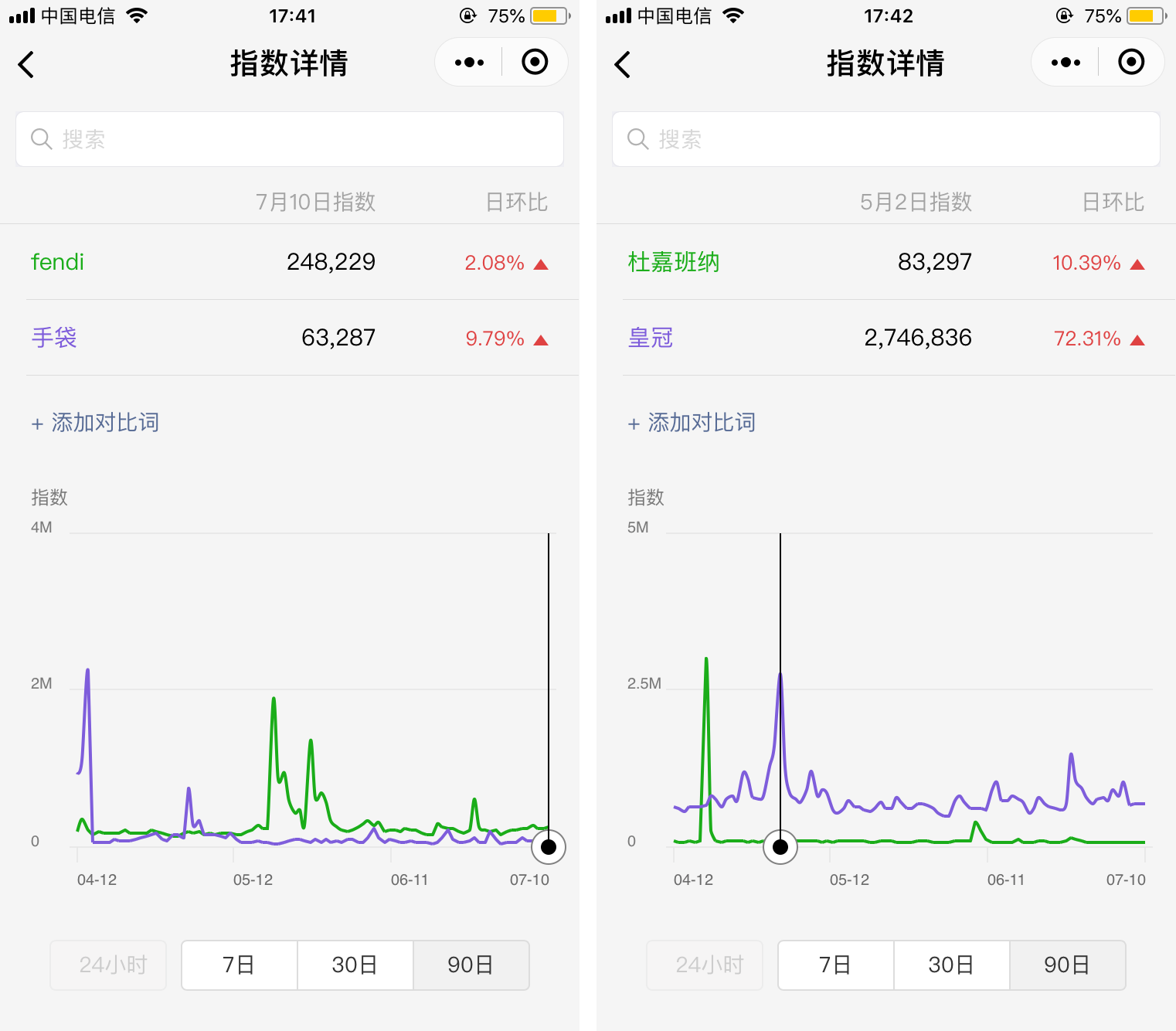This screenshot has height=1031, width=1176.
Task: Tap the red up arrow beside 2.08%
Action: tap(541, 264)
